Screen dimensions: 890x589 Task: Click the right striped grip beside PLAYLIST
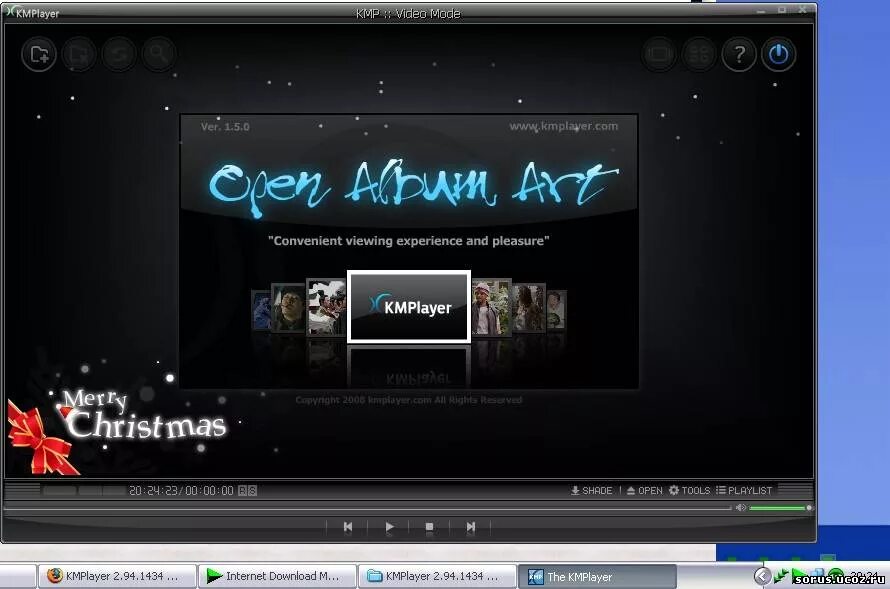coord(795,489)
